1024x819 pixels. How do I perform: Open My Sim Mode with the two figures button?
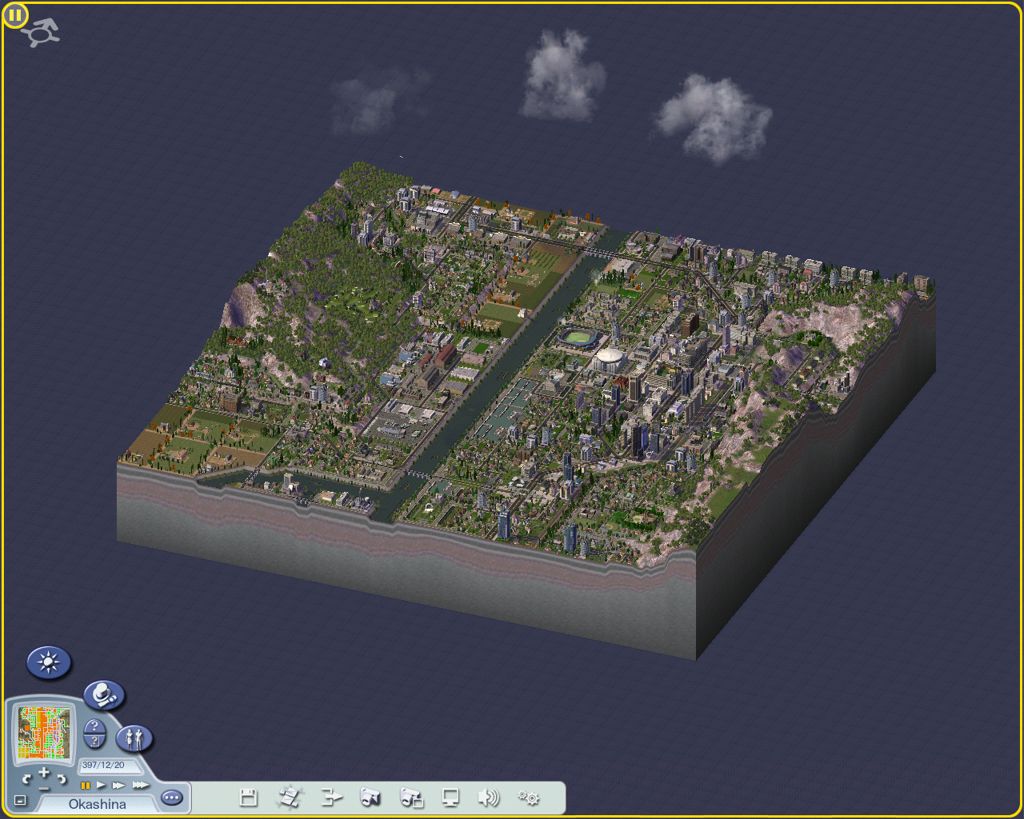(134, 739)
